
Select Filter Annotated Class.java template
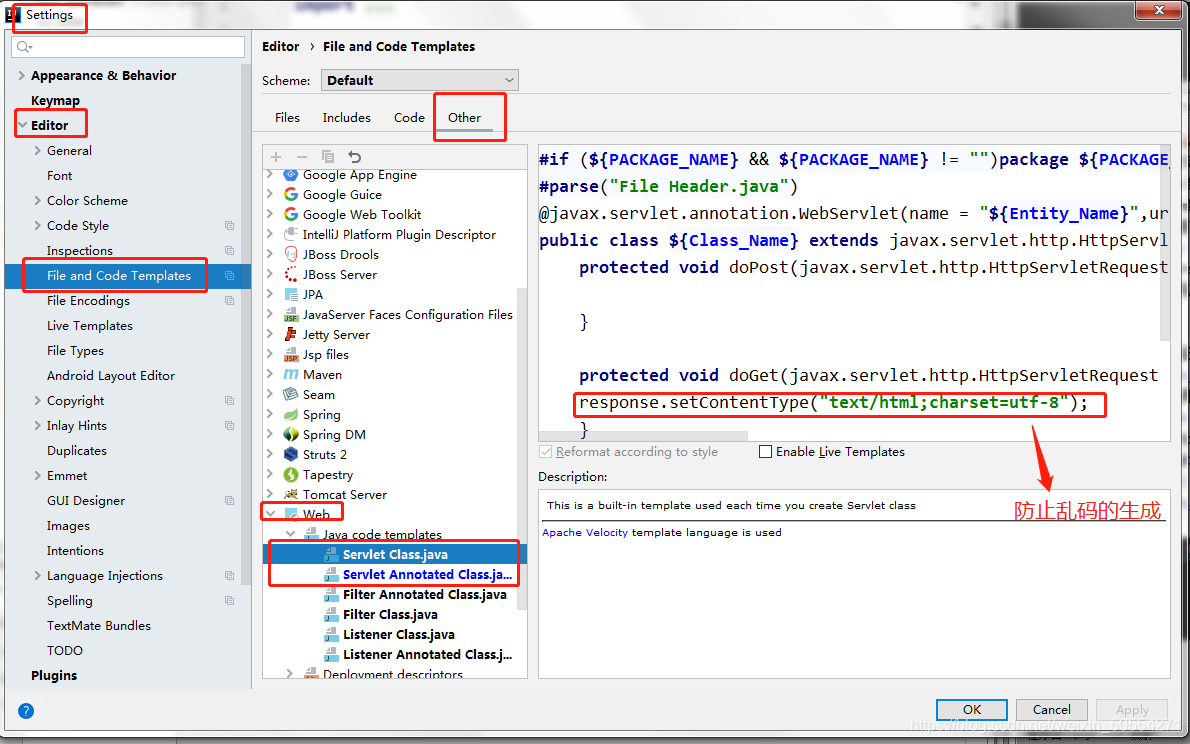coord(424,594)
